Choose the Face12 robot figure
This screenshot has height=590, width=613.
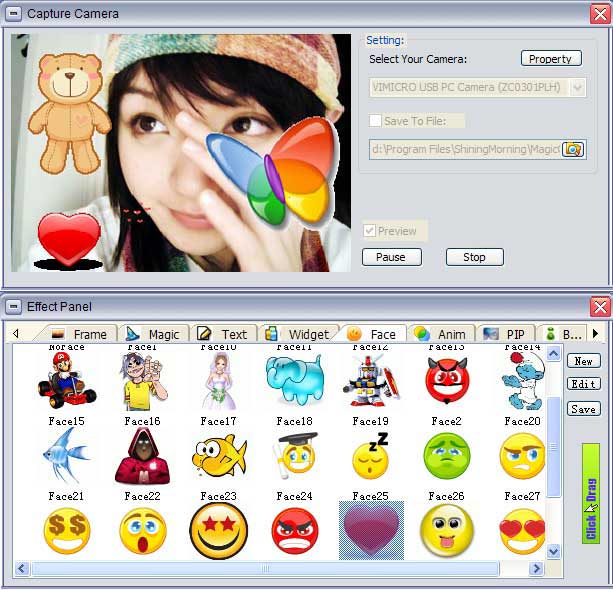click(x=371, y=380)
